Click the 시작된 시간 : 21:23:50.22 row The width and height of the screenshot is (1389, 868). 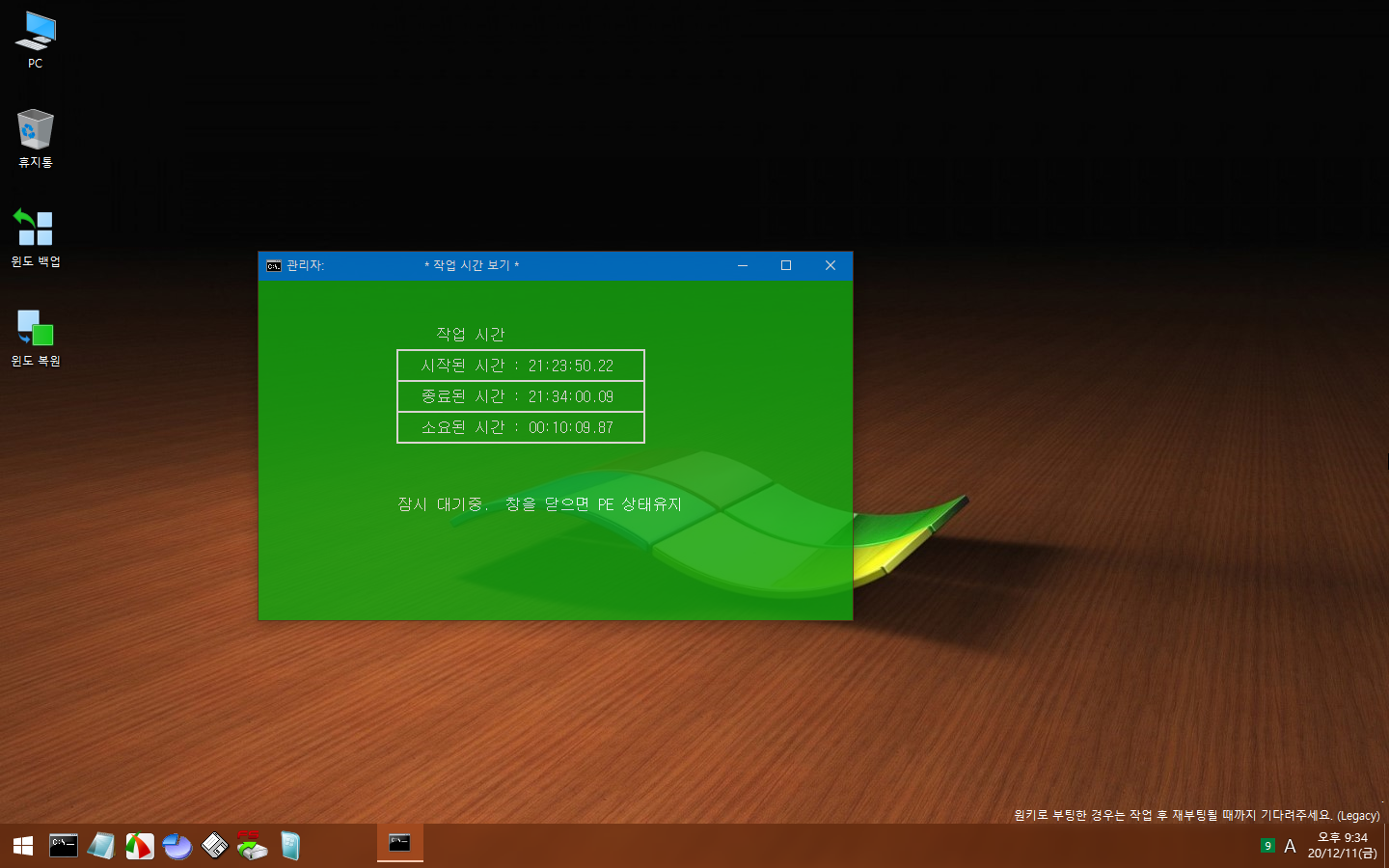coord(521,366)
